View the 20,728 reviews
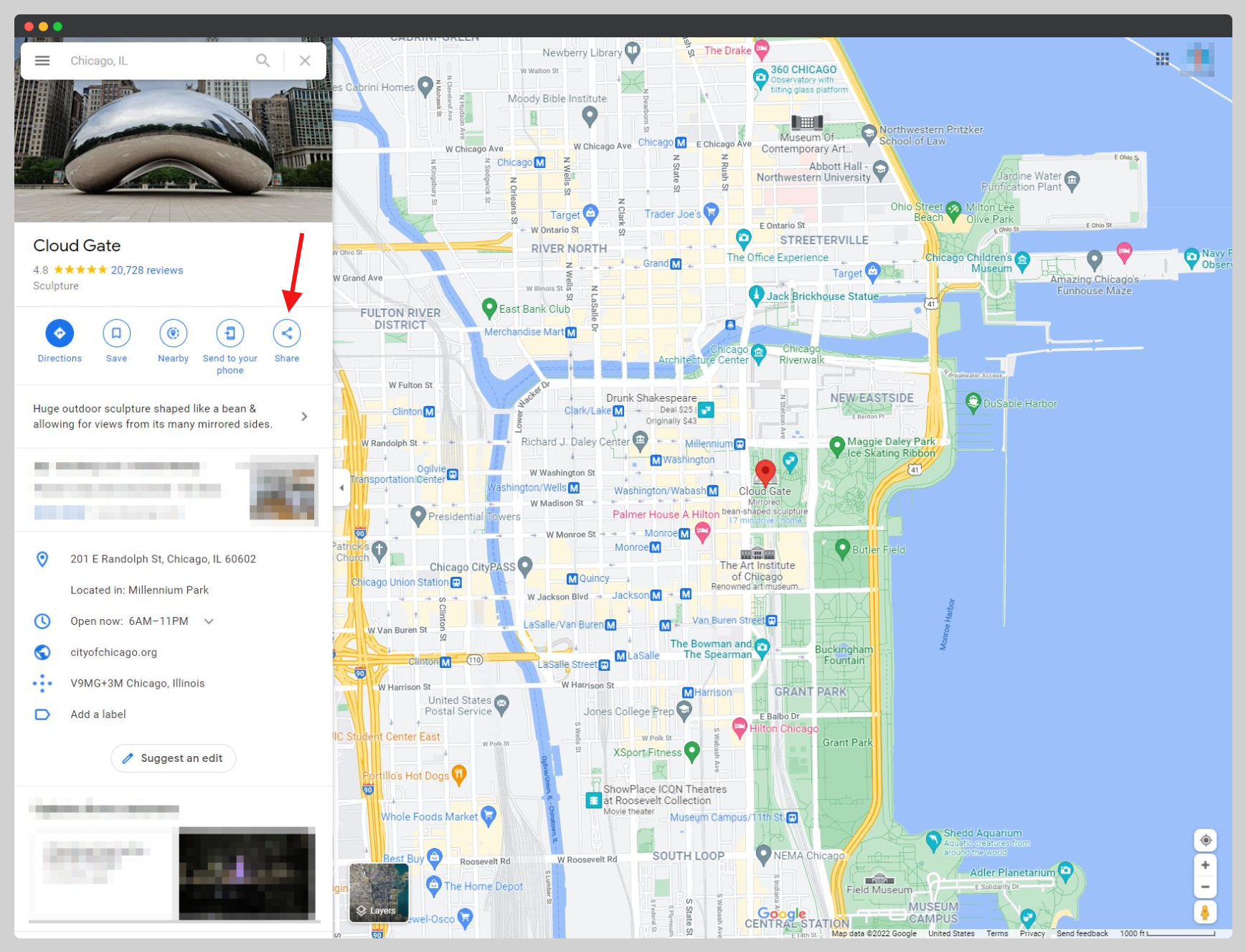This screenshot has height=952, width=1246. coord(146,270)
